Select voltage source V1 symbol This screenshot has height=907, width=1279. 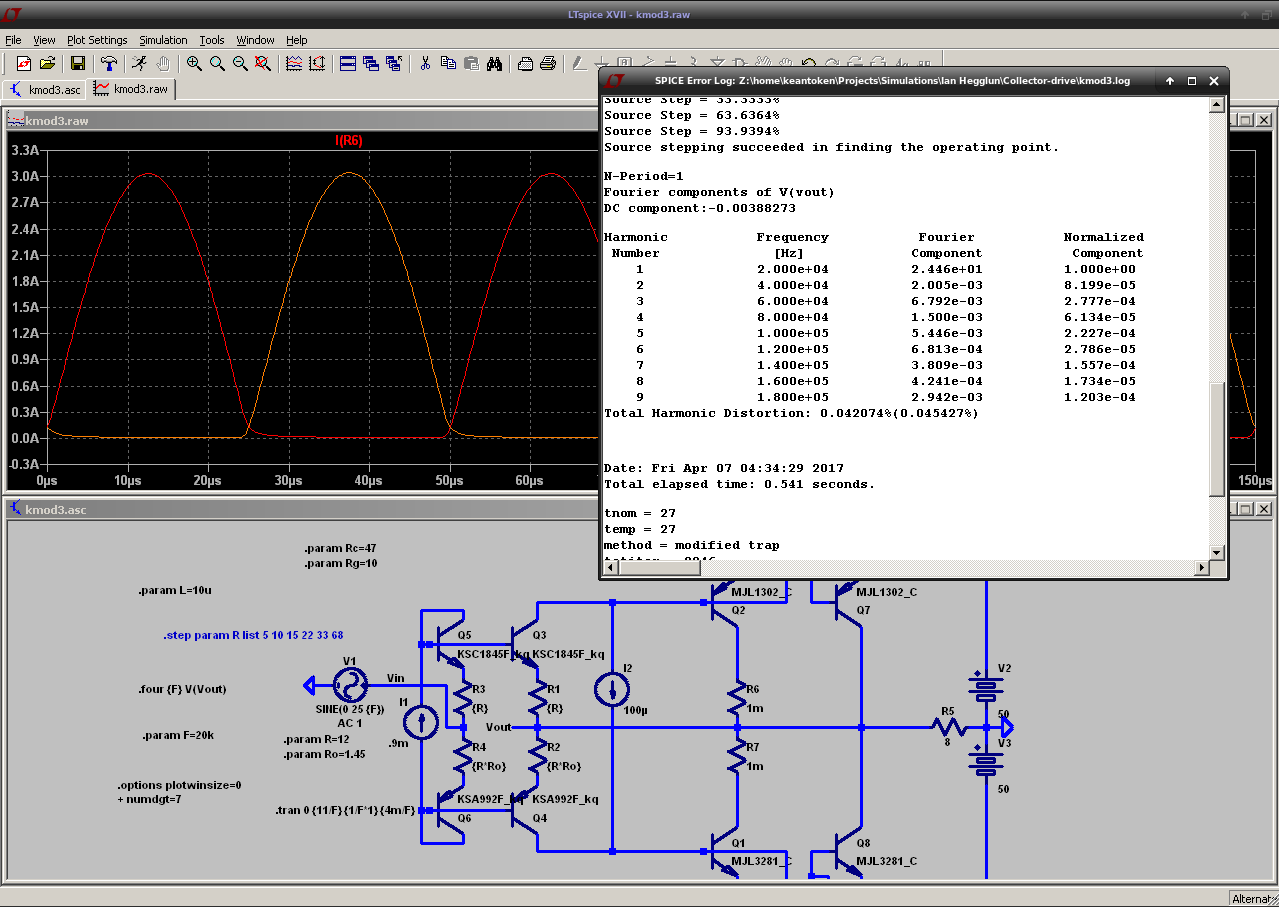click(x=350, y=686)
